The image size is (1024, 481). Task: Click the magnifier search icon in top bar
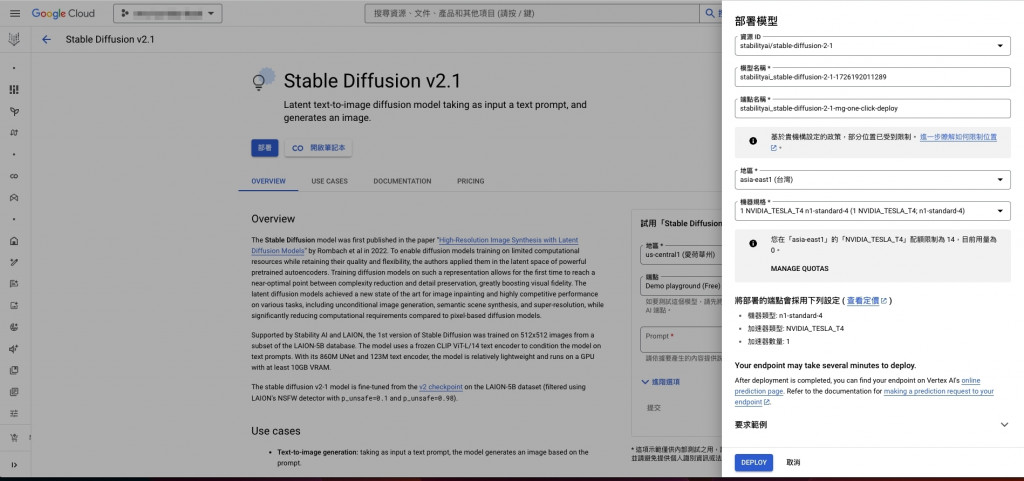[x=710, y=13]
